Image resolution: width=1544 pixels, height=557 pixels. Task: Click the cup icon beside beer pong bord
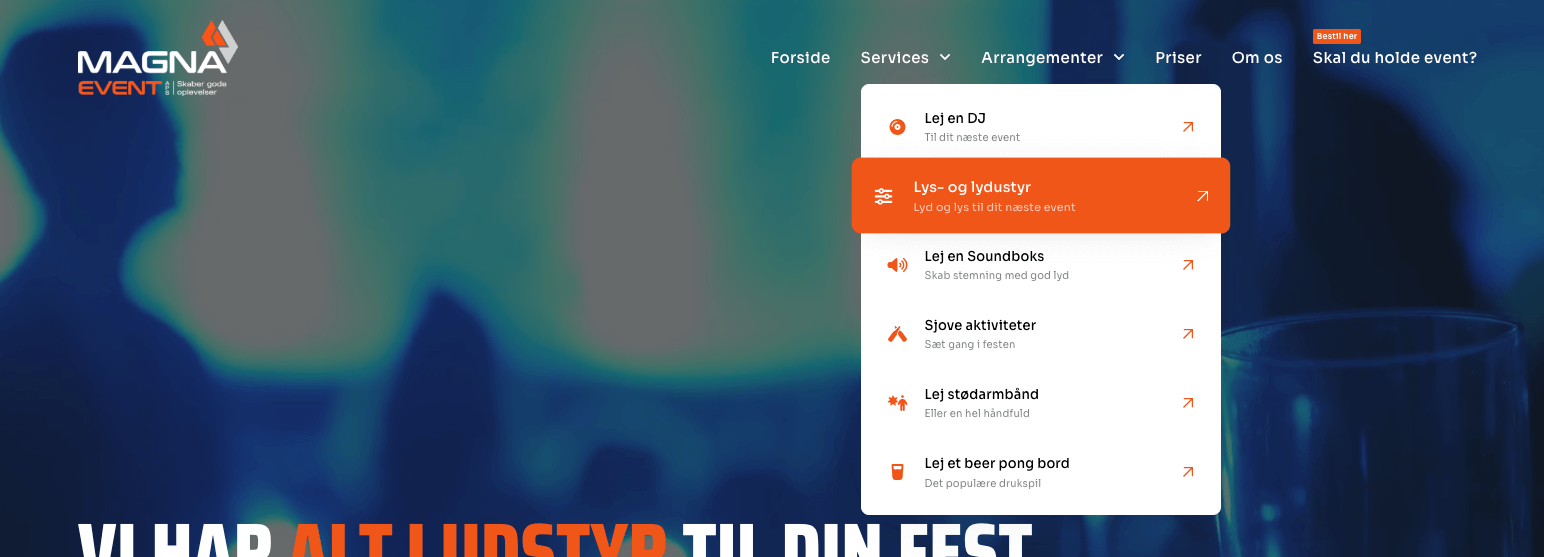point(897,472)
